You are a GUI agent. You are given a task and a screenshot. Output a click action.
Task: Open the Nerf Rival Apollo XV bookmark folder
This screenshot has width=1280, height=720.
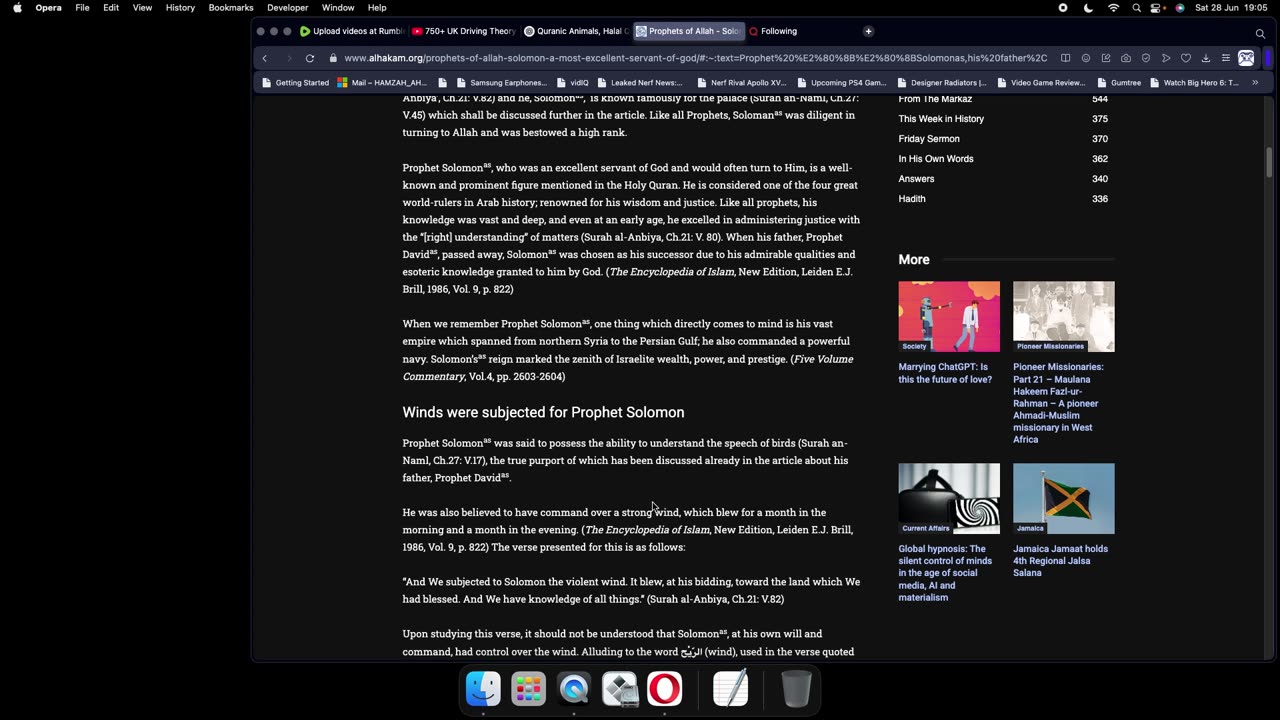tap(741, 83)
